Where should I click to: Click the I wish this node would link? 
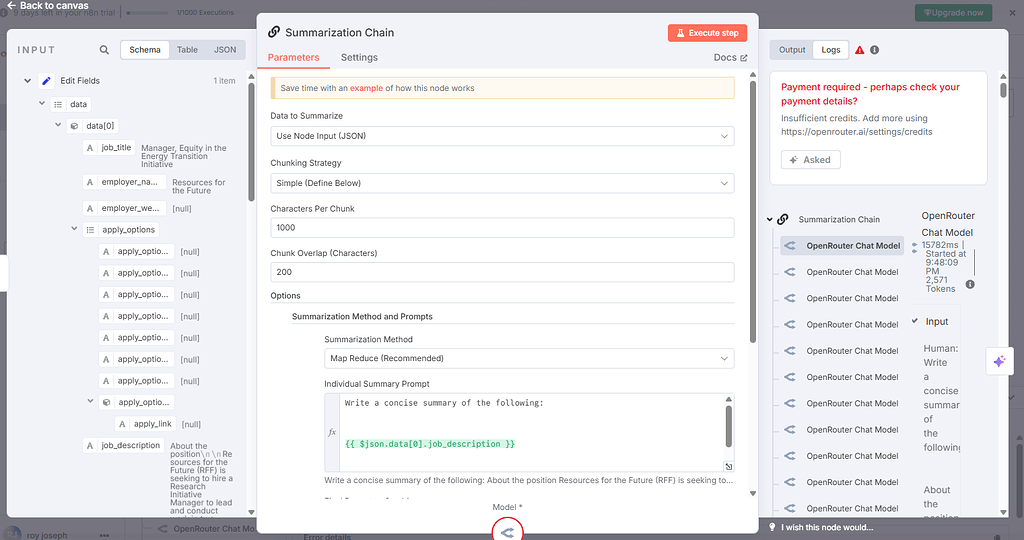[827, 528]
